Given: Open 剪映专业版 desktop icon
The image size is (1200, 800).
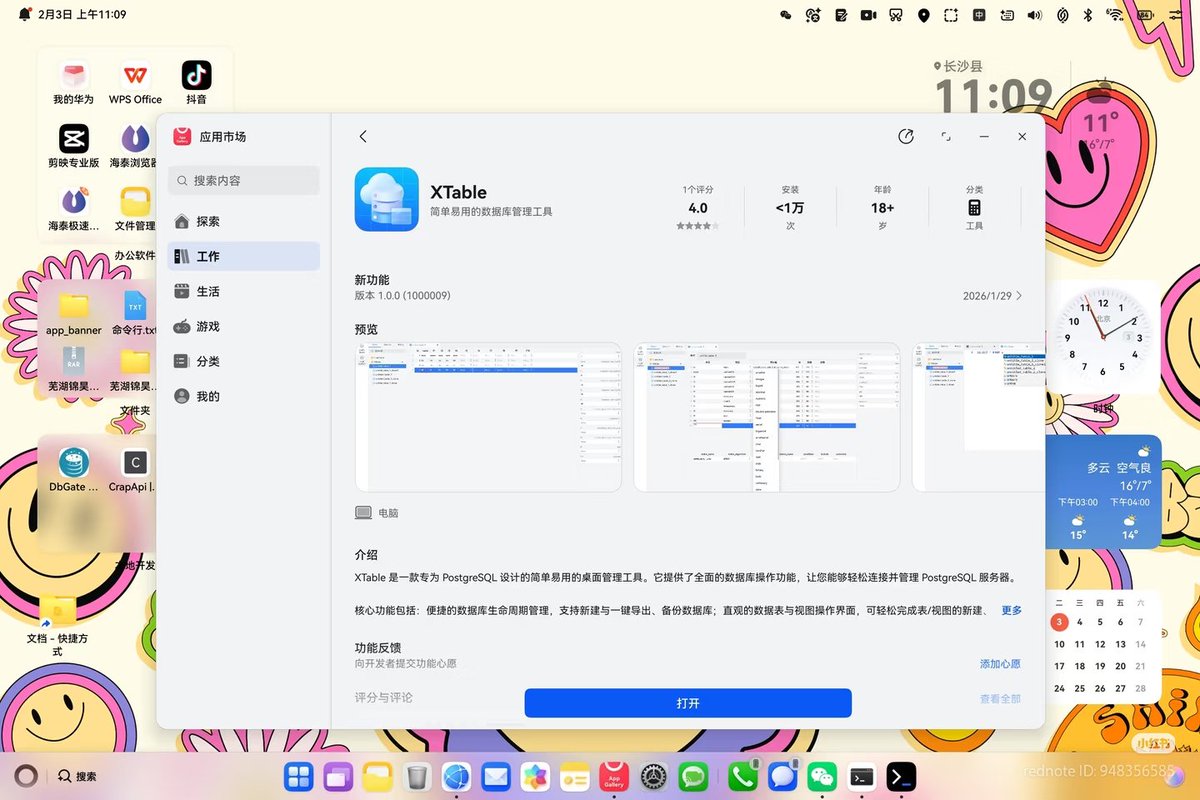Looking at the screenshot, I should tap(73, 146).
